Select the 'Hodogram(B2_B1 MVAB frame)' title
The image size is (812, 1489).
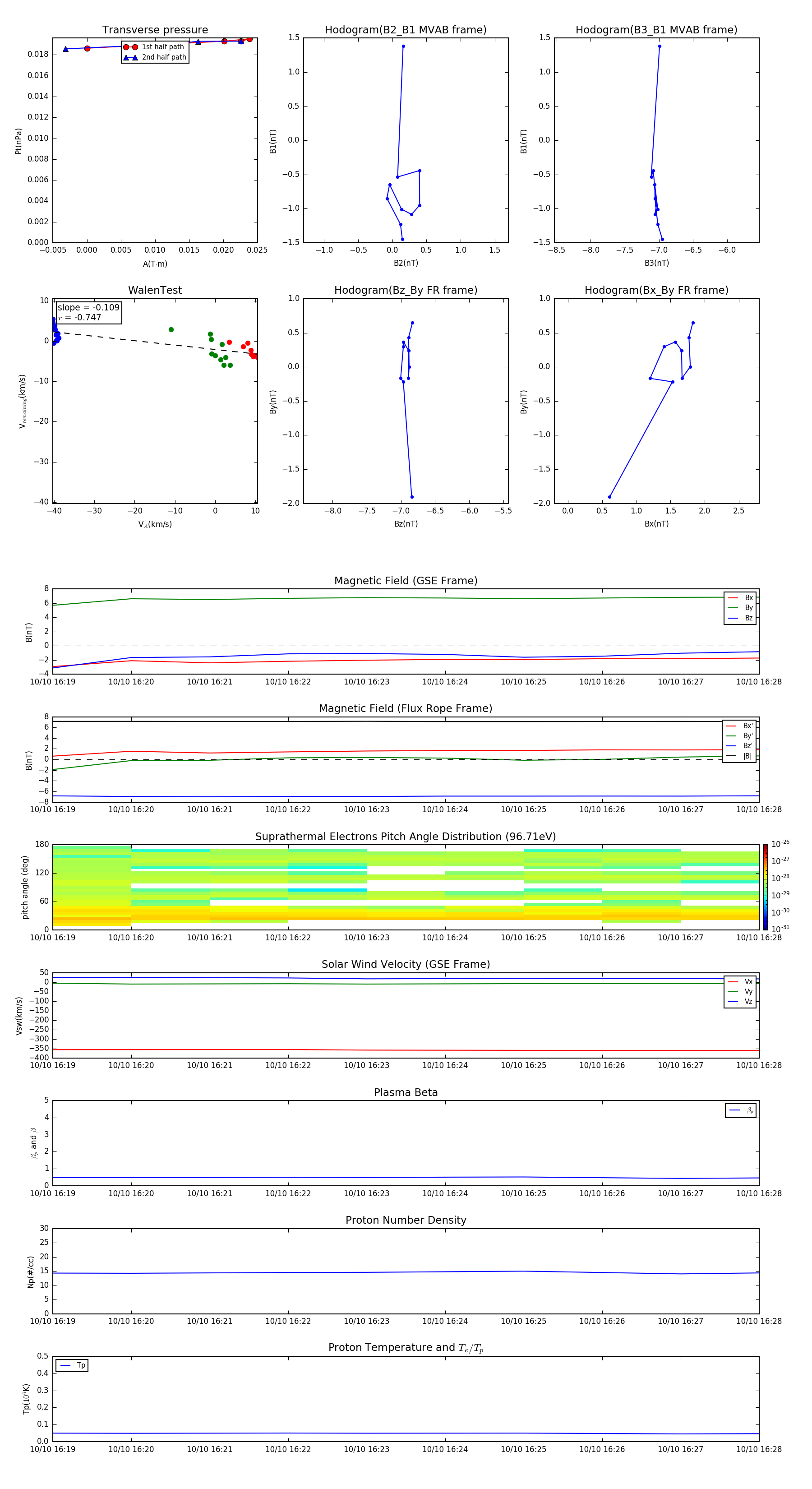[406, 30]
